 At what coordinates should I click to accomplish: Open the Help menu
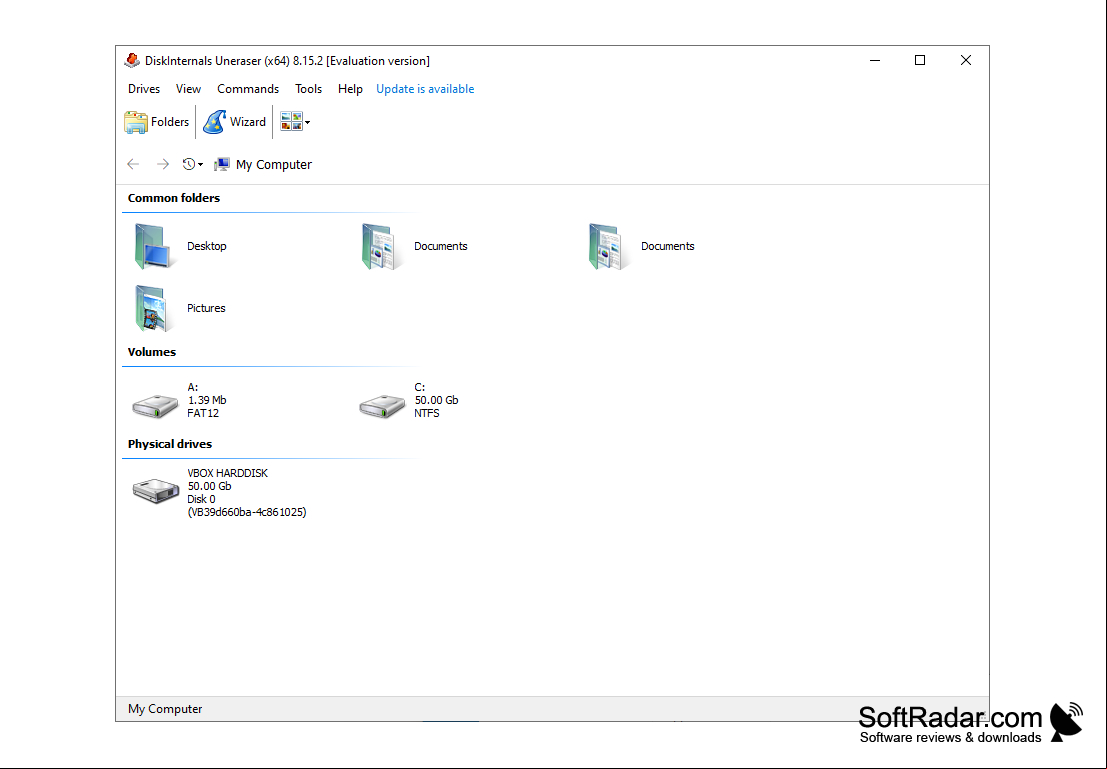tap(350, 89)
